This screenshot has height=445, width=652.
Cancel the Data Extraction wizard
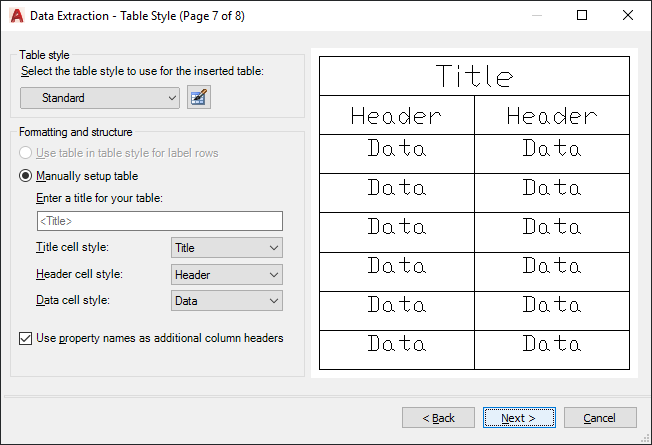click(600, 418)
